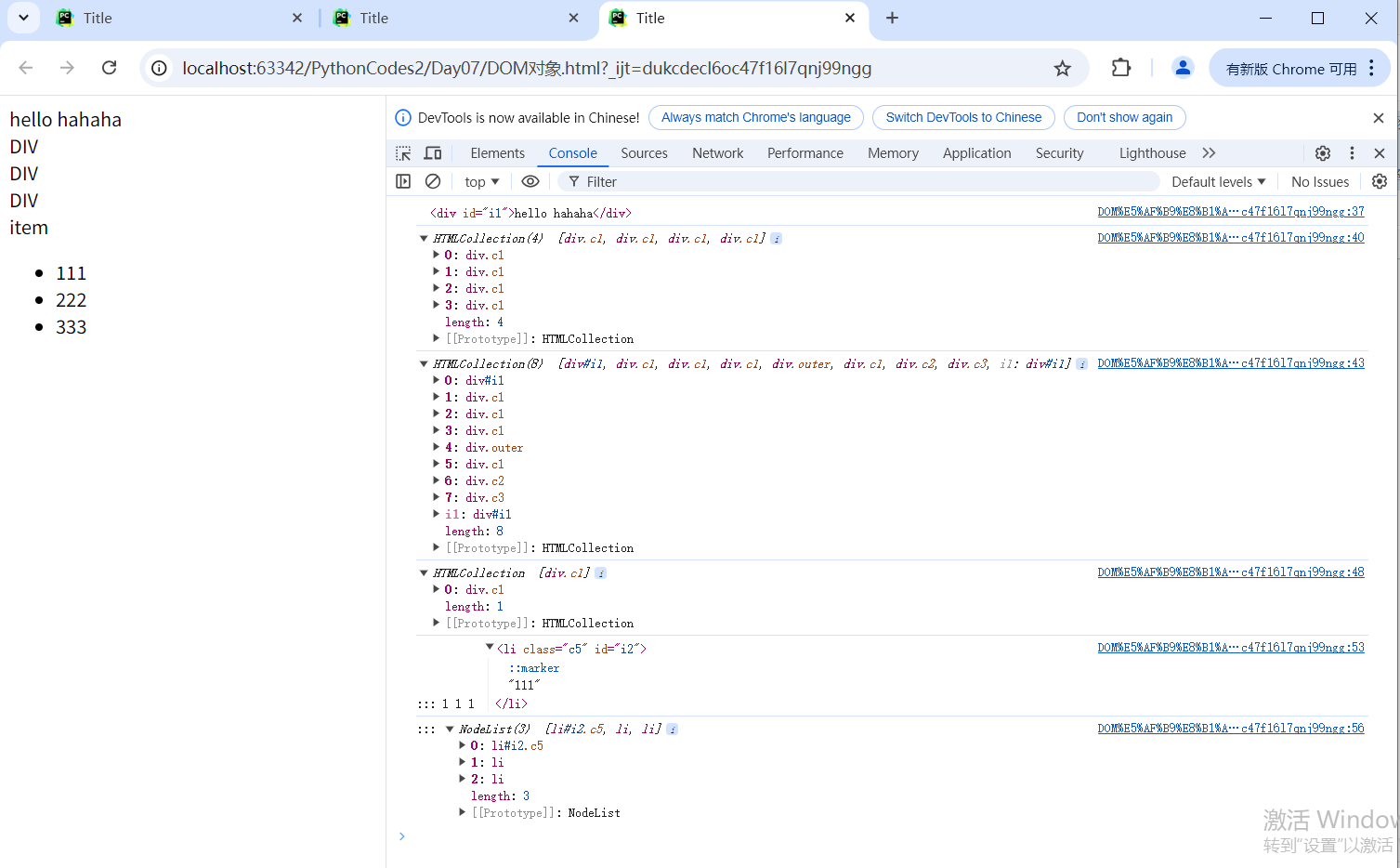Clear console with the ban icon
The width and height of the screenshot is (1400, 868).
(433, 181)
